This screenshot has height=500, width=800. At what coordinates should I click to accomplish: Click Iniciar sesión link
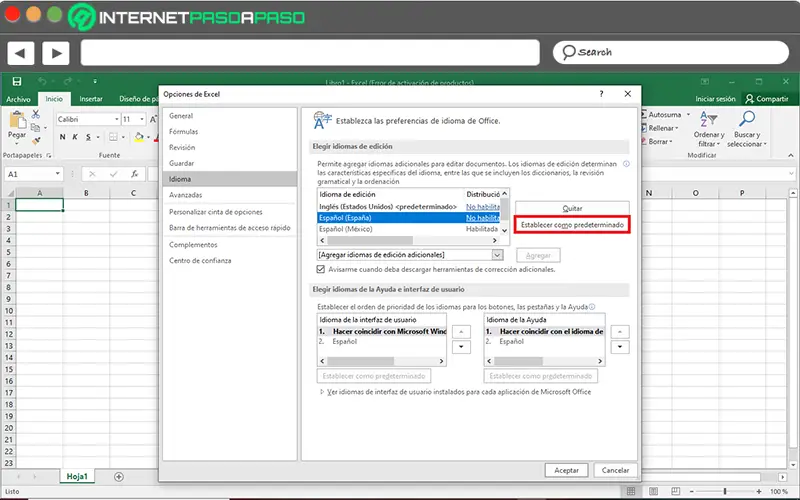715,98
